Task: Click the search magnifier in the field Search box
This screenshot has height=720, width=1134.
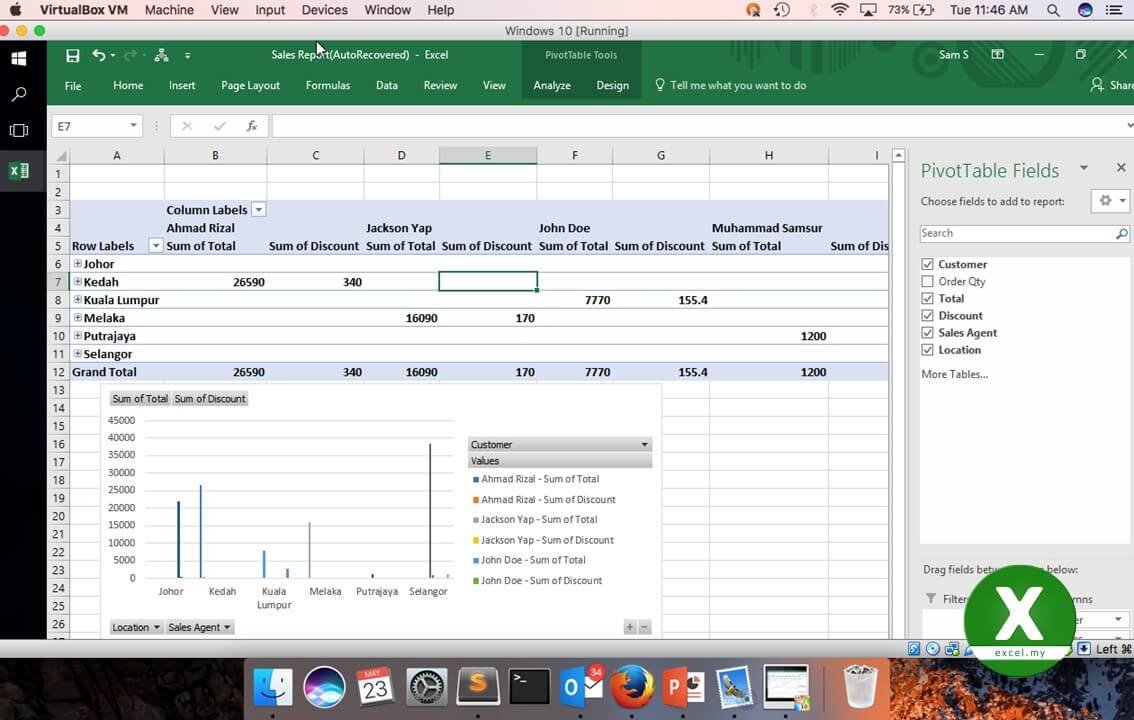Action: coord(1121,233)
